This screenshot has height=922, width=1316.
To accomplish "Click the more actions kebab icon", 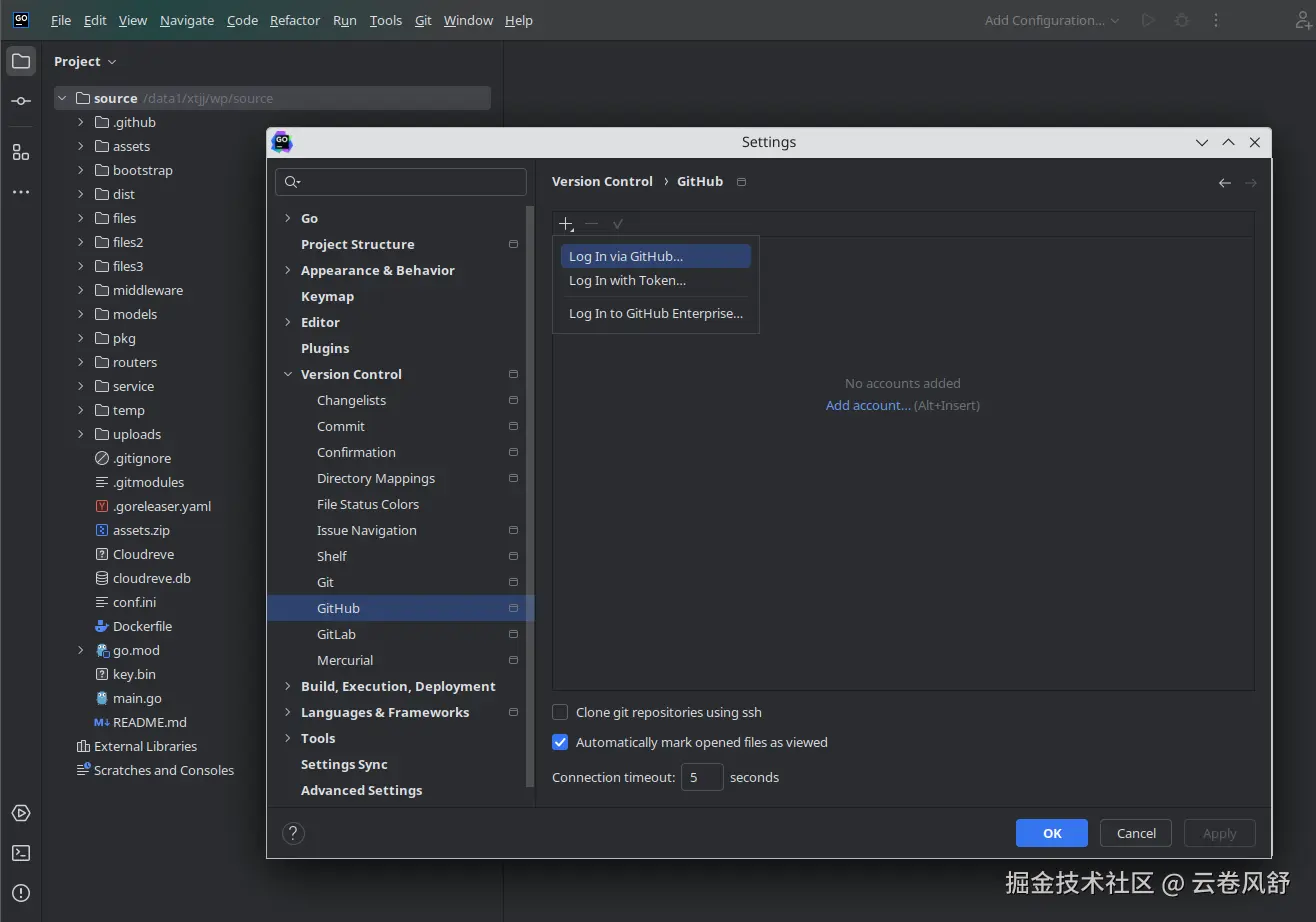I will pyautogui.click(x=1216, y=20).
